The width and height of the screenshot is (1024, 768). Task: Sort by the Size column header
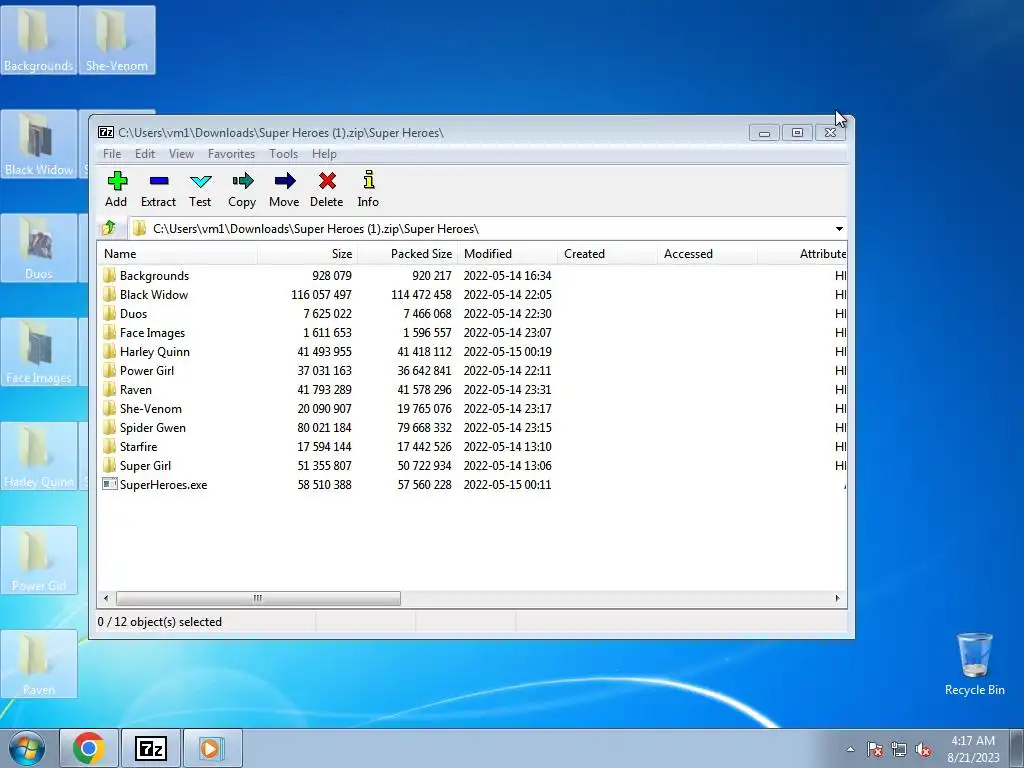point(308,253)
